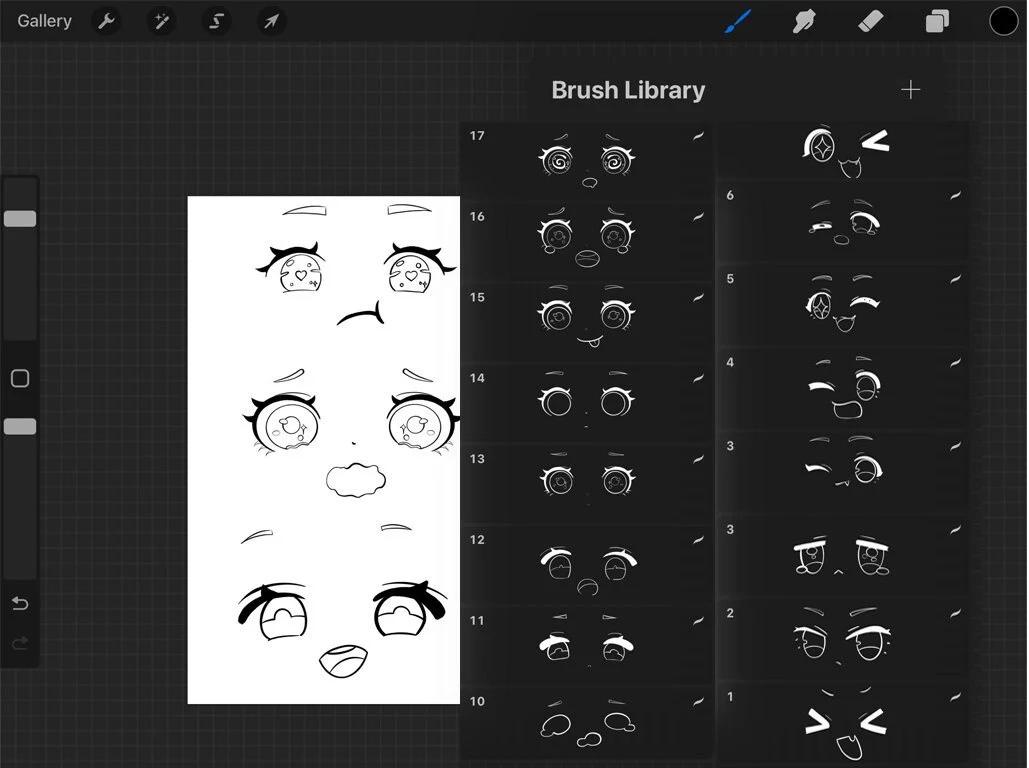This screenshot has width=1029, height=768.
Task: Tap the Paintbrush tool icon
Action: (x=738, y=21)
